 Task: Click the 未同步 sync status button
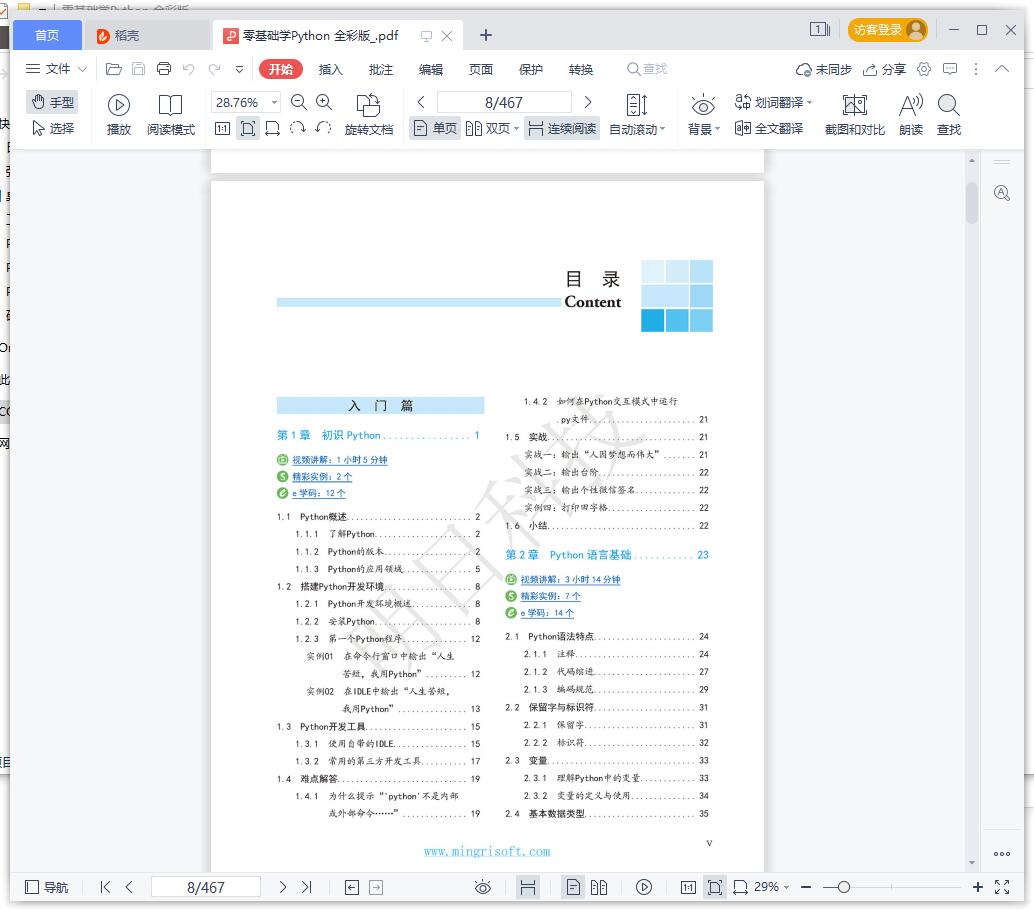coord(824,69)
